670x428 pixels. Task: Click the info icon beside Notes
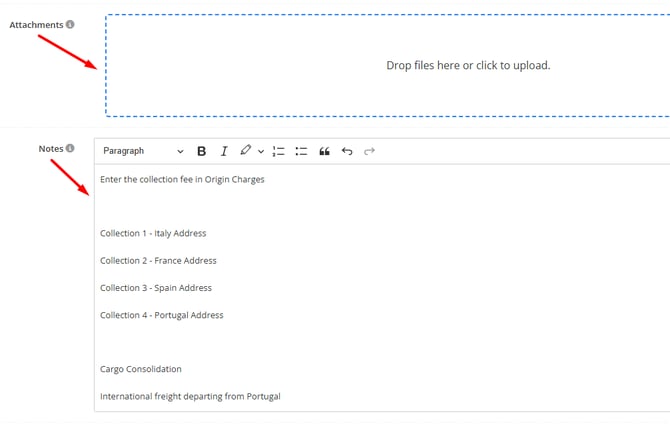click(x=70, y=149)
